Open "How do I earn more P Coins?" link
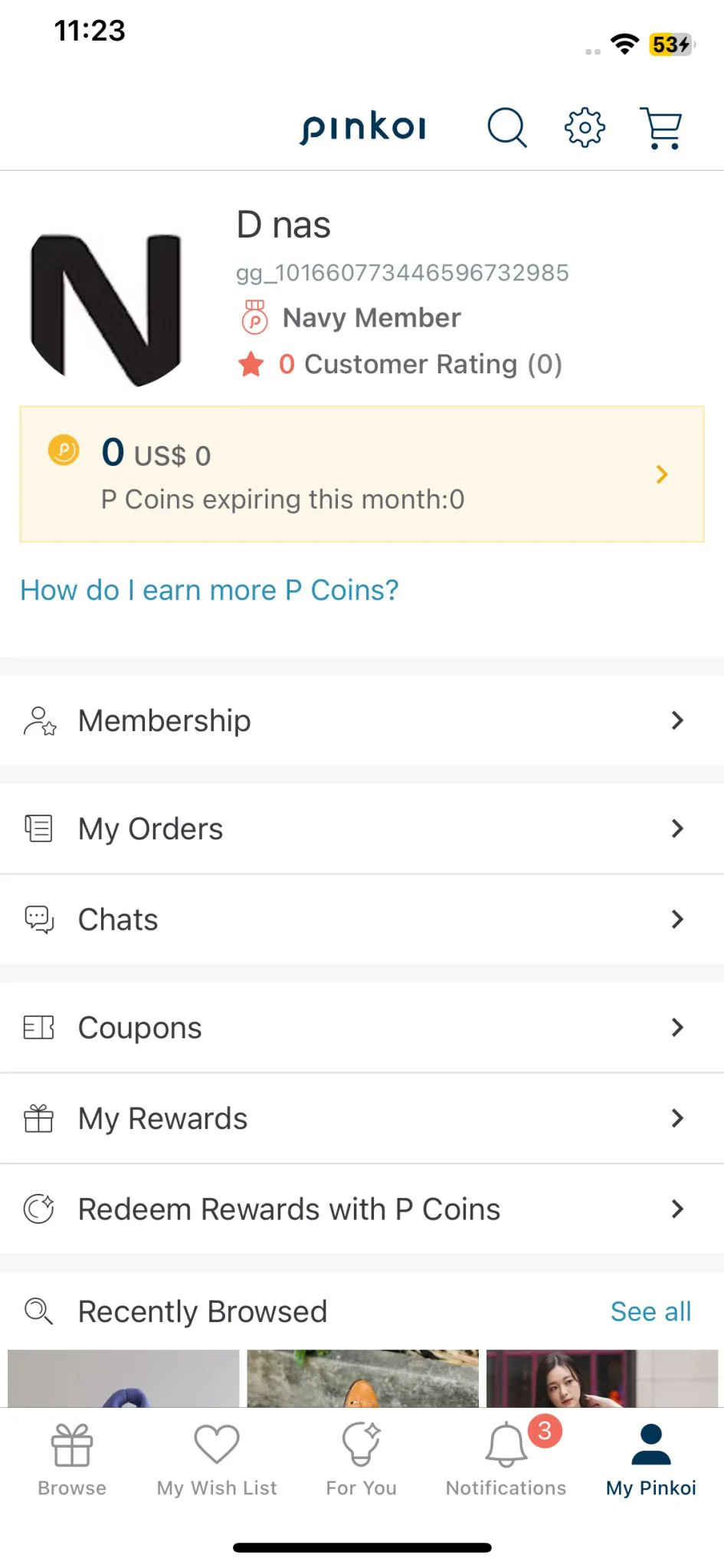 click(x=209, y=590)
